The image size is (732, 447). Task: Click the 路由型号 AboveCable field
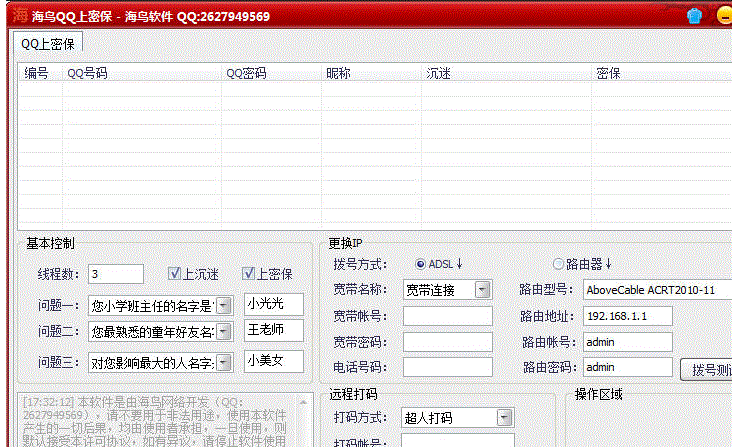(x=657, y=290)
